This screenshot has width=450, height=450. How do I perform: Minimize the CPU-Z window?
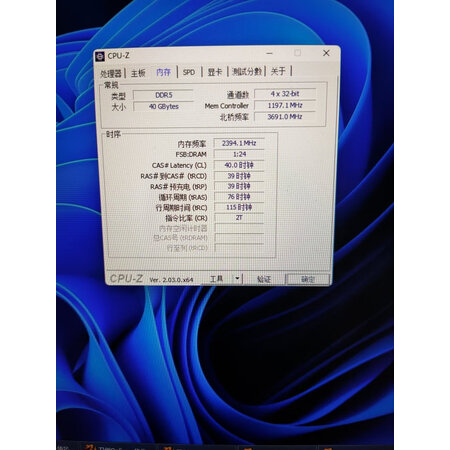pos(269,53)
